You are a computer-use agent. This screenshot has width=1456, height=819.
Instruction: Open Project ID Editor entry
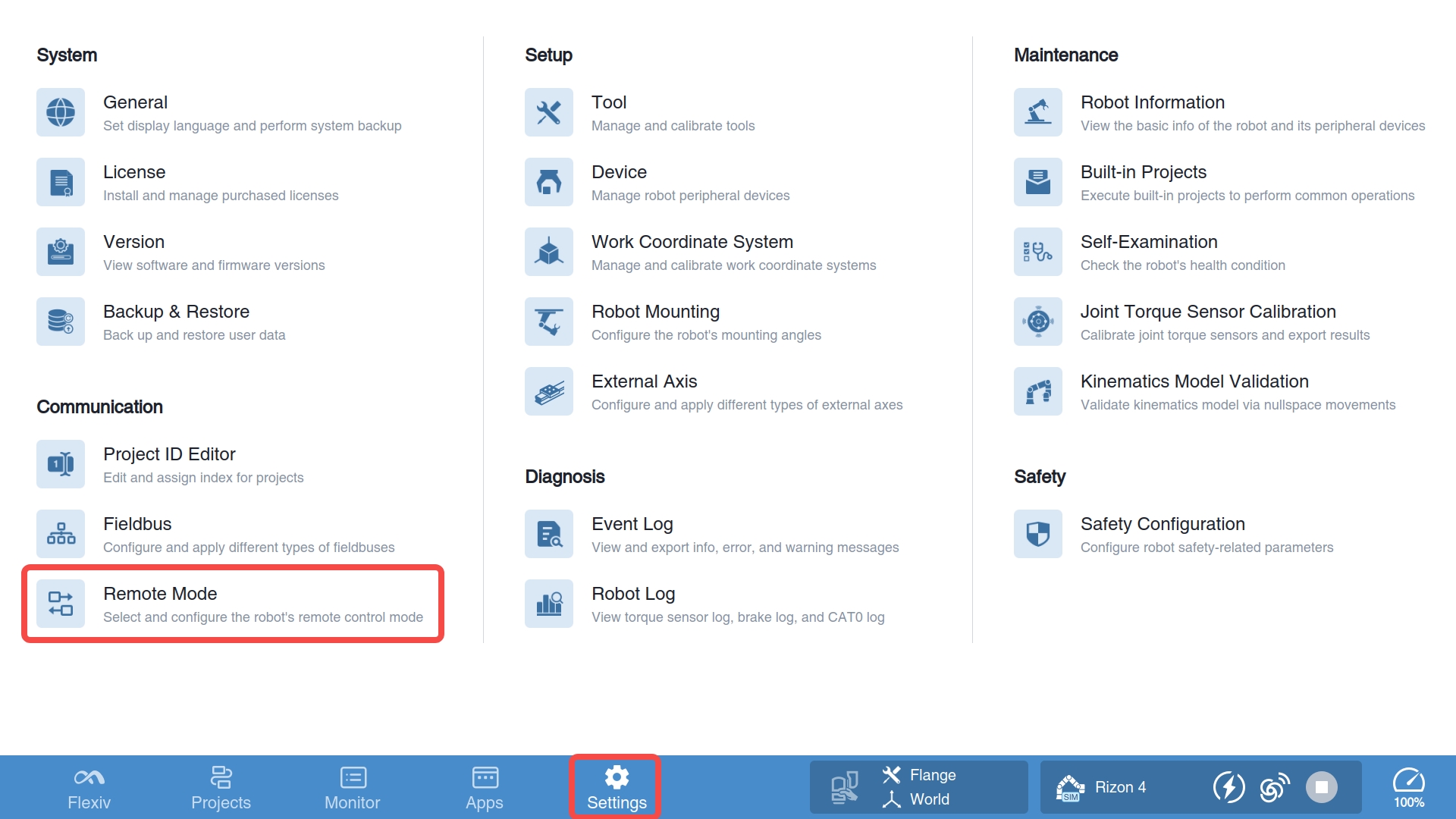(170, 464)
